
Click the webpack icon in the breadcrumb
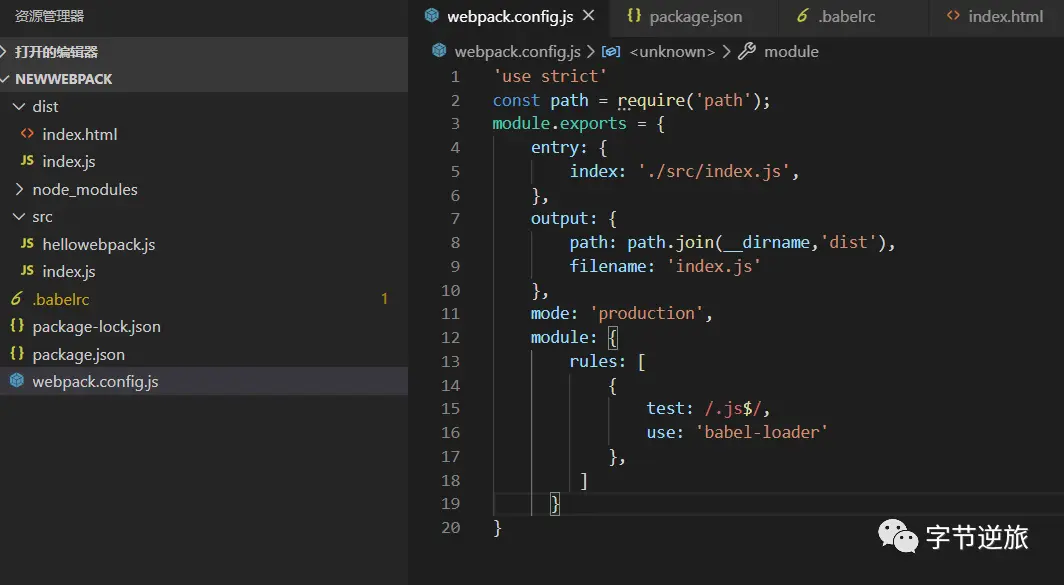(x=439, y=51)
